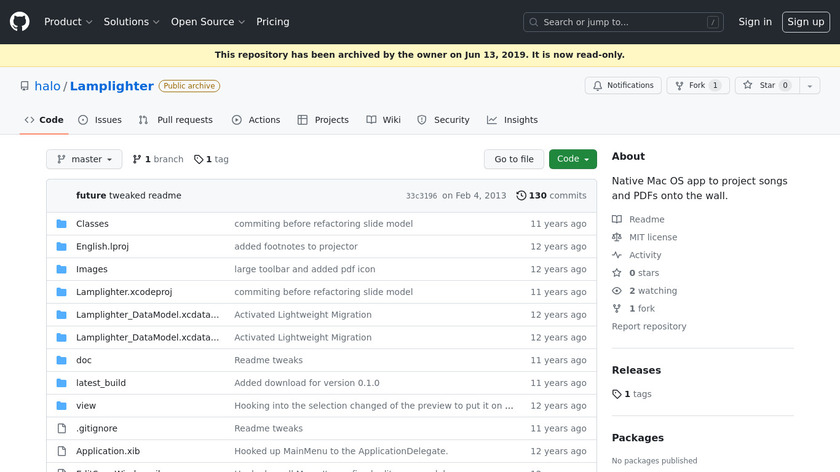Click the Sign up button
840x472 pixels.
point(806,22)
